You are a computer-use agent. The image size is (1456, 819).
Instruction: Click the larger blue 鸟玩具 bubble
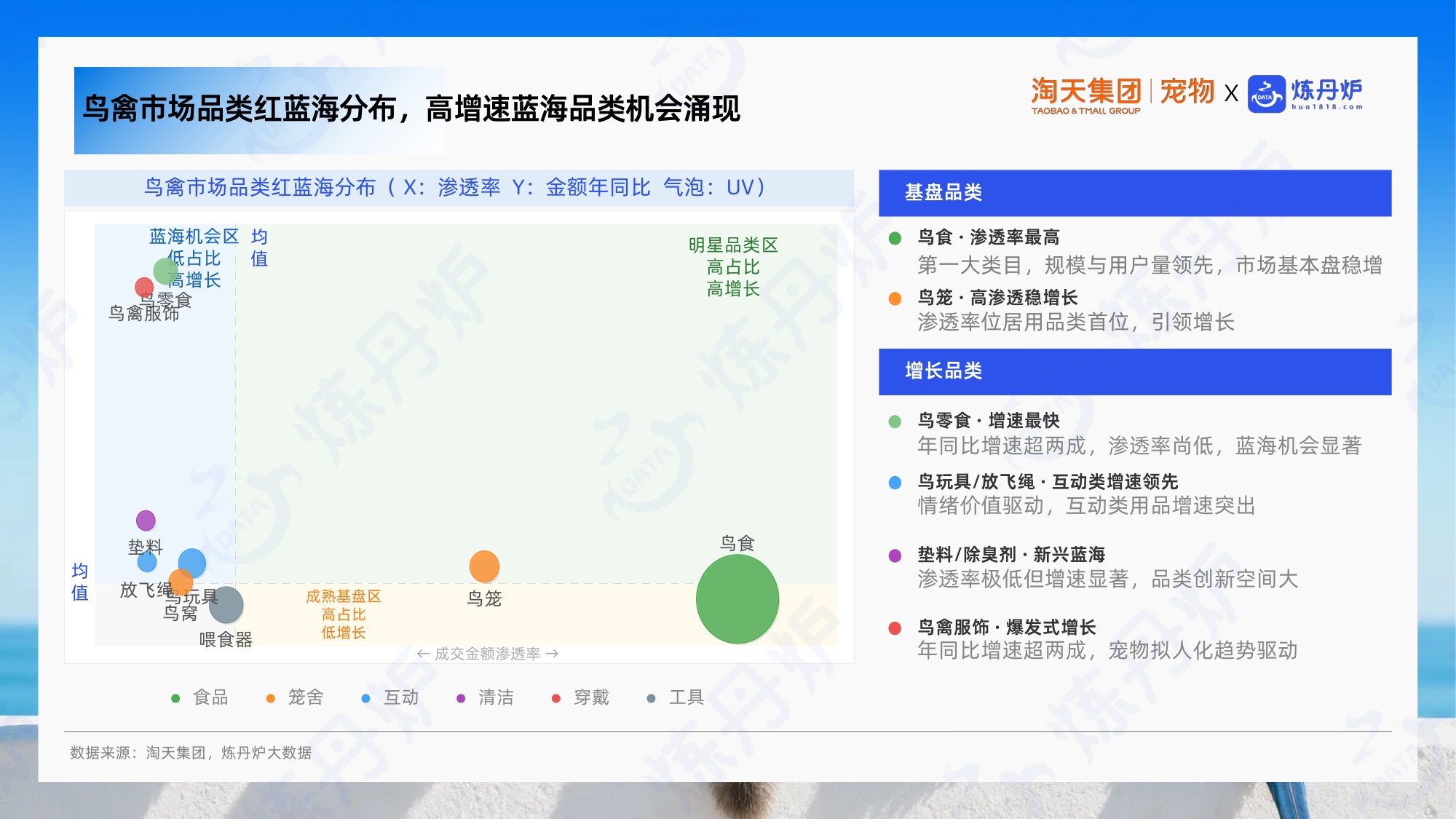click(x=192, y=563)
